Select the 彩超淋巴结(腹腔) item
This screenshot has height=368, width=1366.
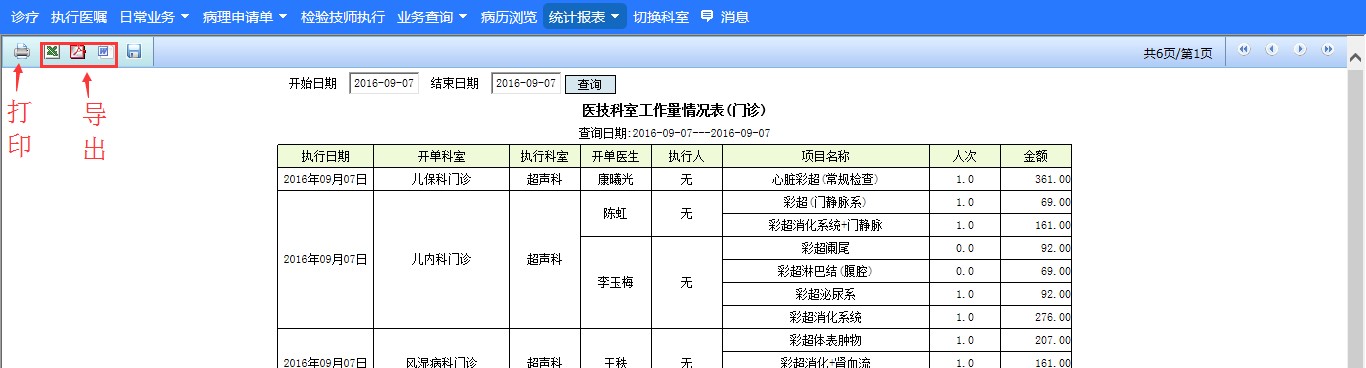tap(825, 271)
